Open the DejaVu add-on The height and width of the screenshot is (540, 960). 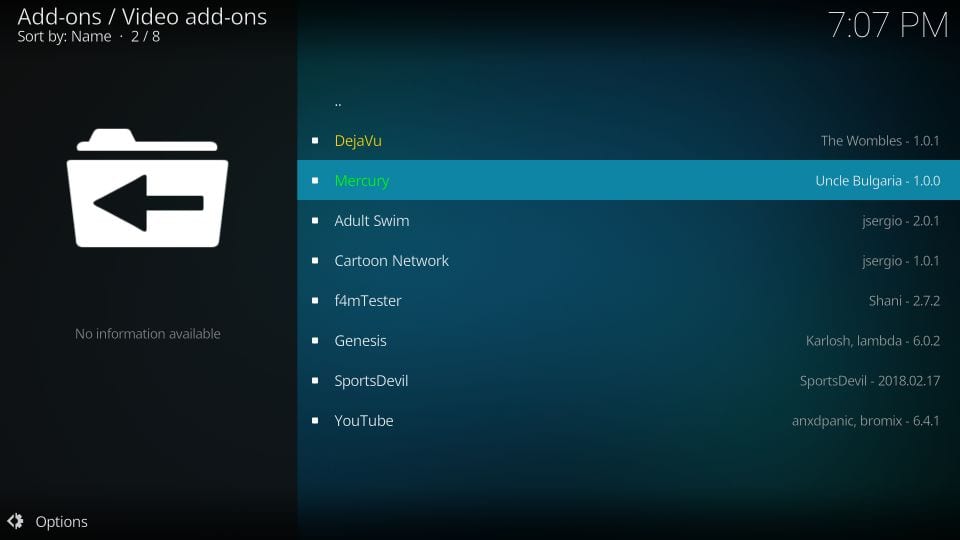pyautogui.click(x=628, y=141)
